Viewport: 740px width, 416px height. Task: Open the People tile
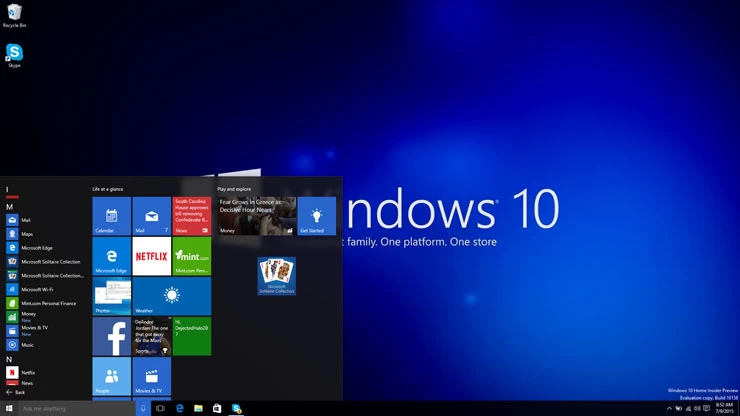point(111,376)
